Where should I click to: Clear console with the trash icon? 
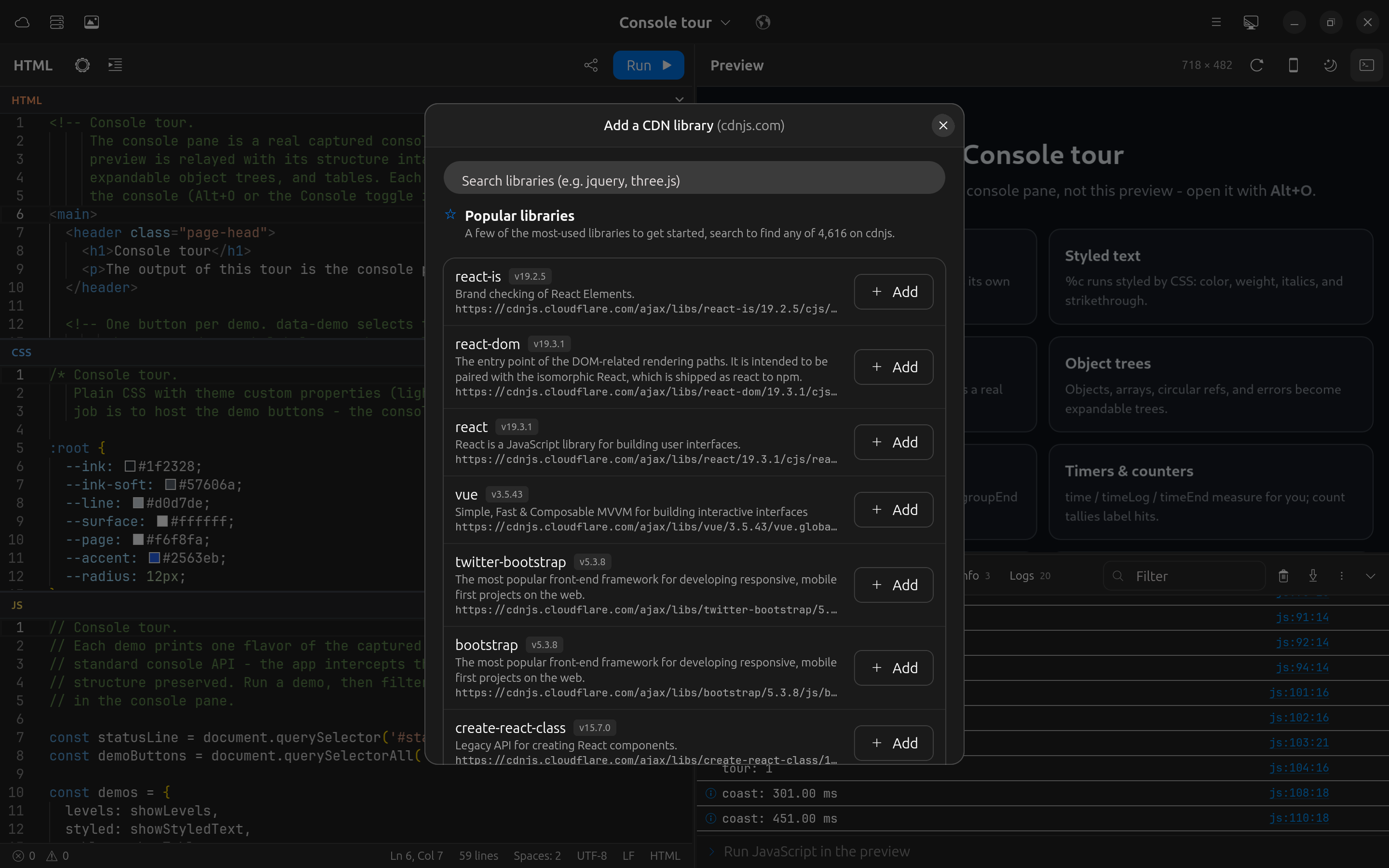(1283, 575)
